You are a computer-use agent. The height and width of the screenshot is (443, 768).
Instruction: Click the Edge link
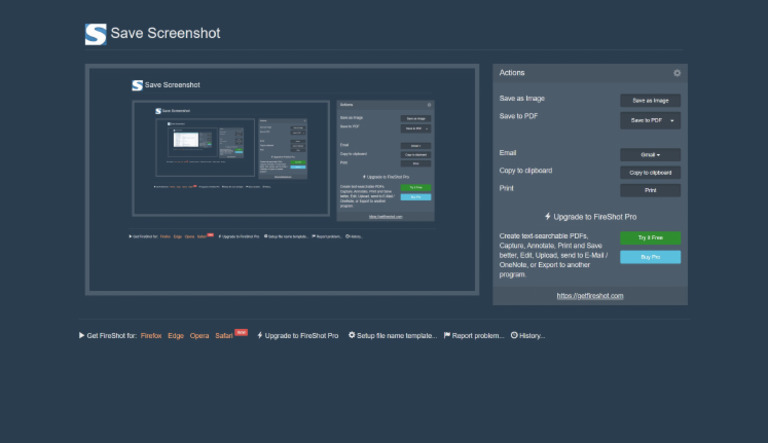[x=176, y=336]
